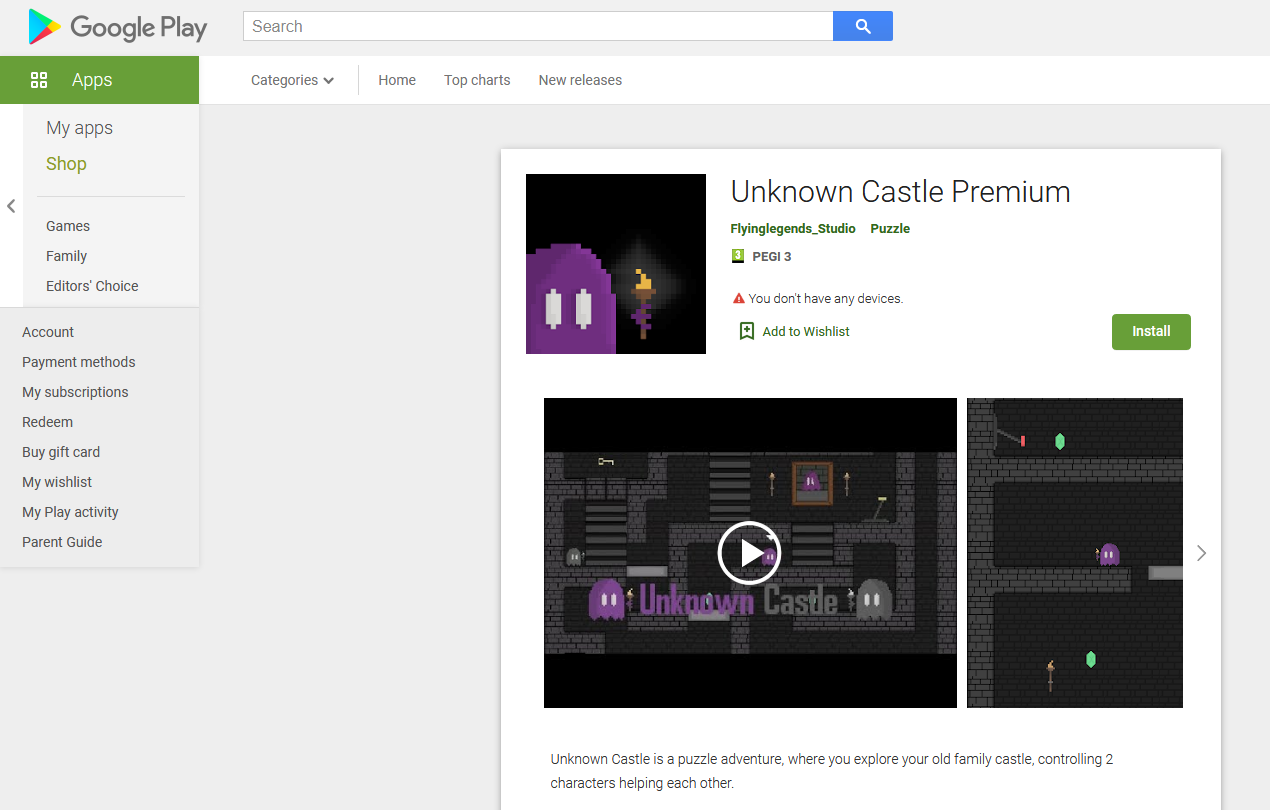
Task: Open the Top charts tab
Action: coord(477,80)
